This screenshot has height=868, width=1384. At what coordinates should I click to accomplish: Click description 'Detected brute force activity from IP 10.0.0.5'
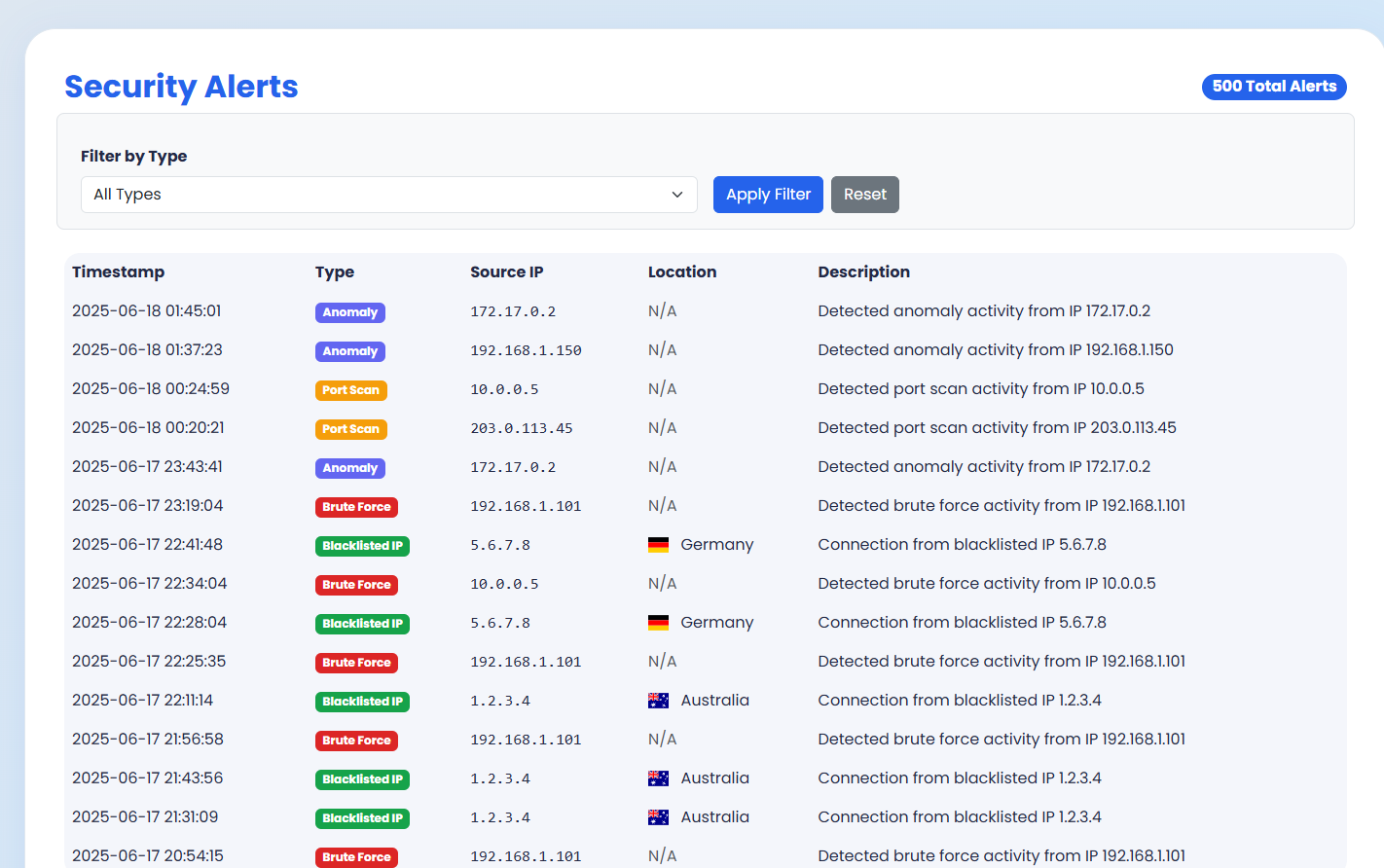tap(987, 584)
